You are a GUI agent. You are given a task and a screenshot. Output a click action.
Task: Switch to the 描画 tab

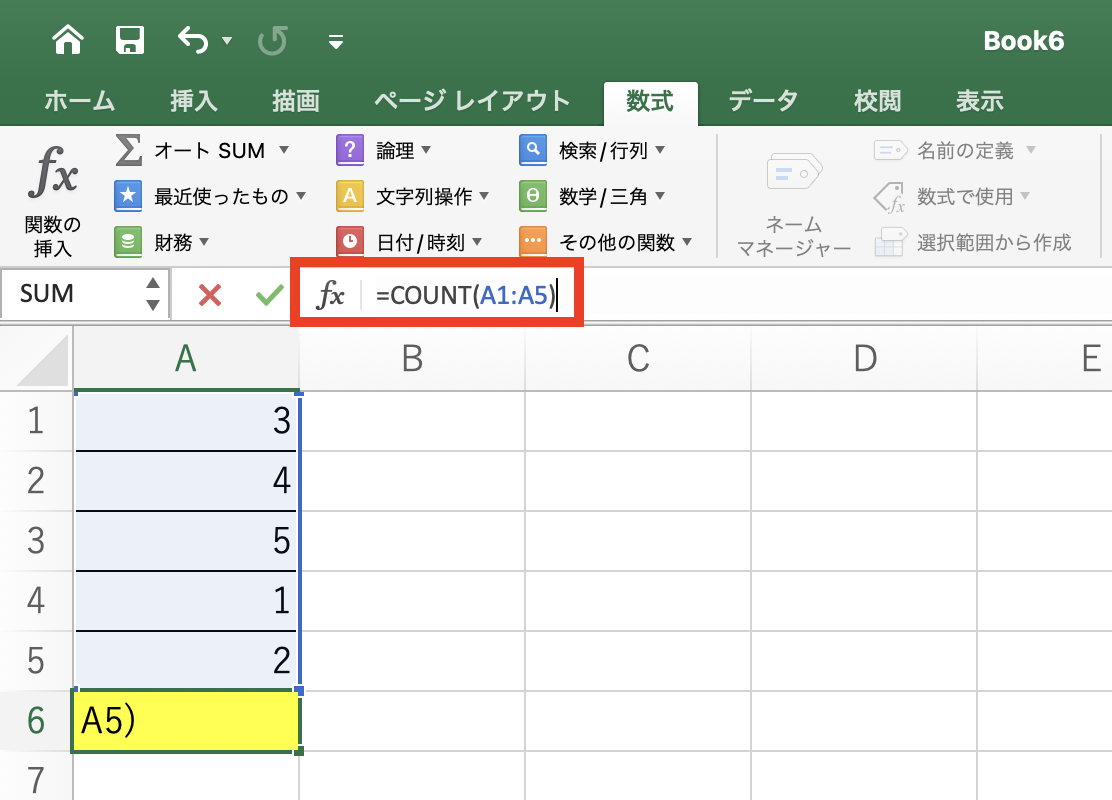[296, 101]
